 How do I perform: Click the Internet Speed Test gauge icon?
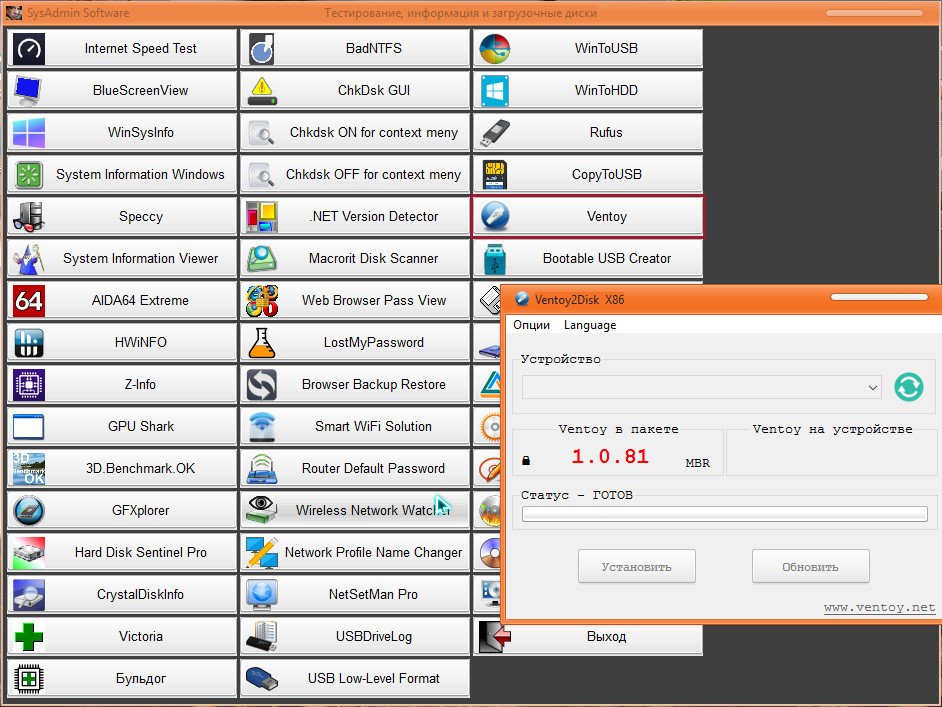29,49
